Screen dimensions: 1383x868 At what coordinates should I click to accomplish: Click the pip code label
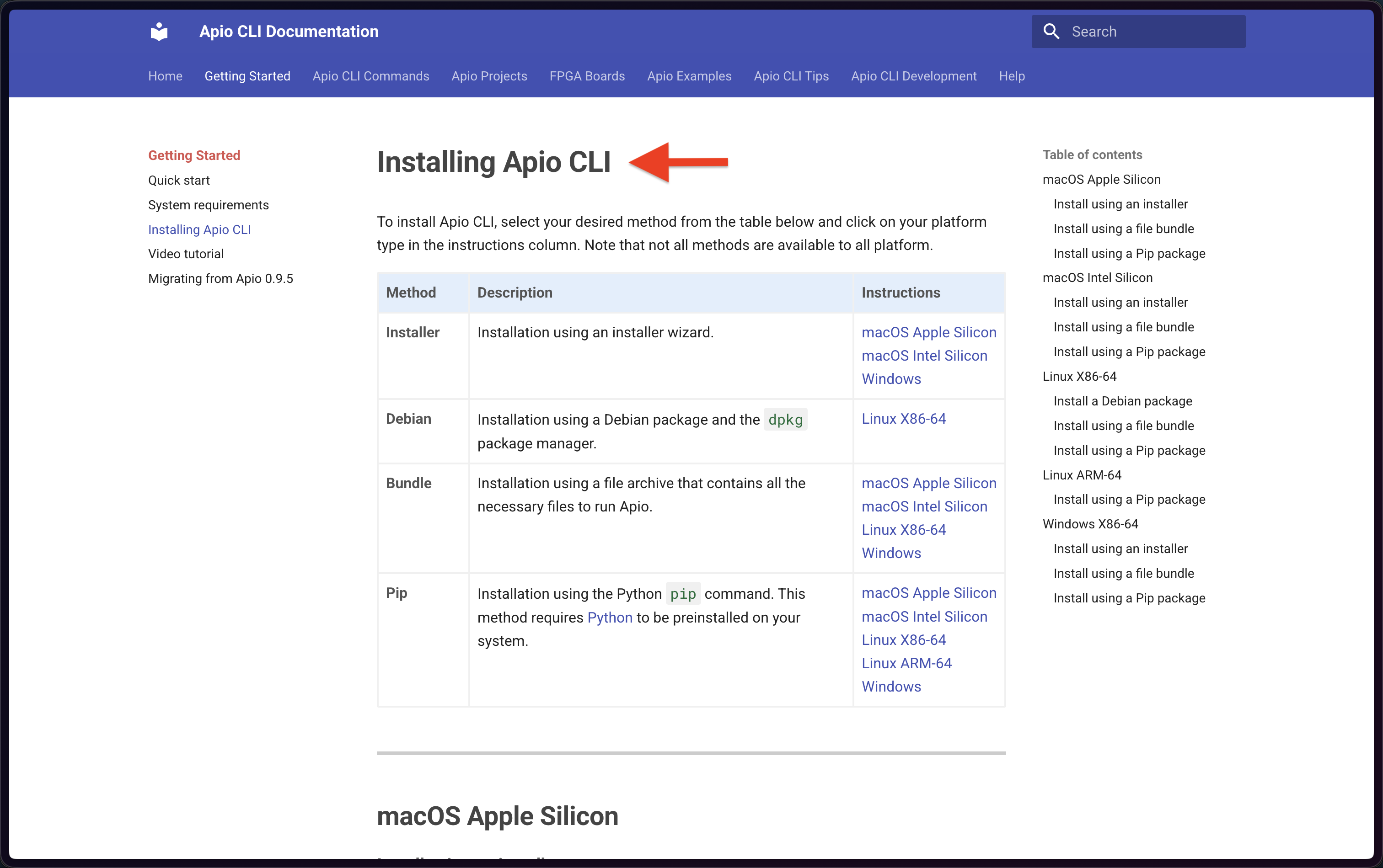[x=683, y=594]
